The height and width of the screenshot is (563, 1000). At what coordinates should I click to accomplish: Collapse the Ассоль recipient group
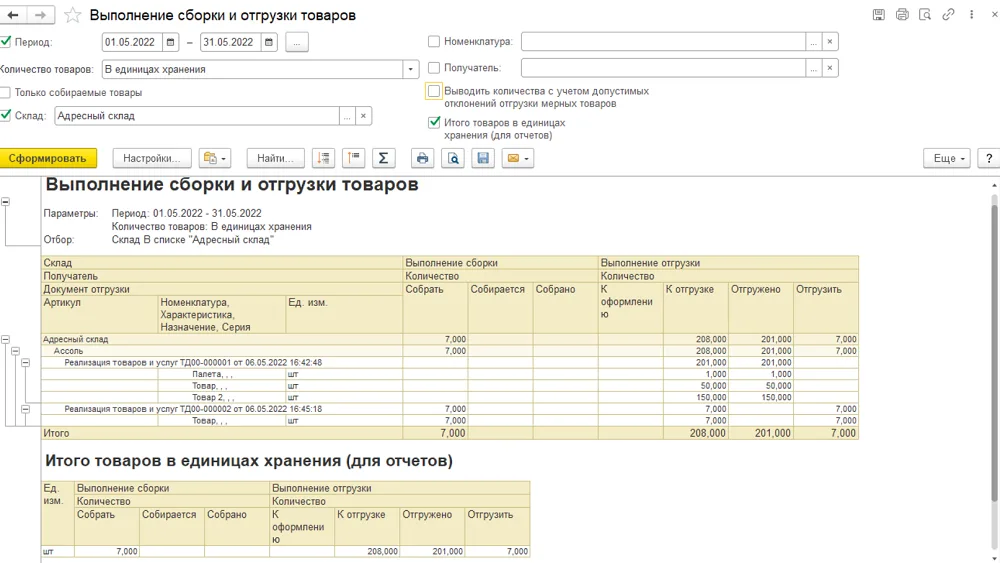15,351
